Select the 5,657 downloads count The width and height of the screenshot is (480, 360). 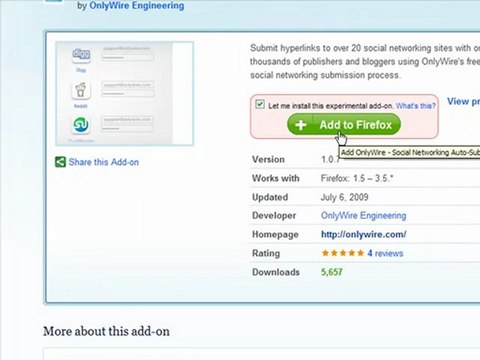click(x=332, y=272)
